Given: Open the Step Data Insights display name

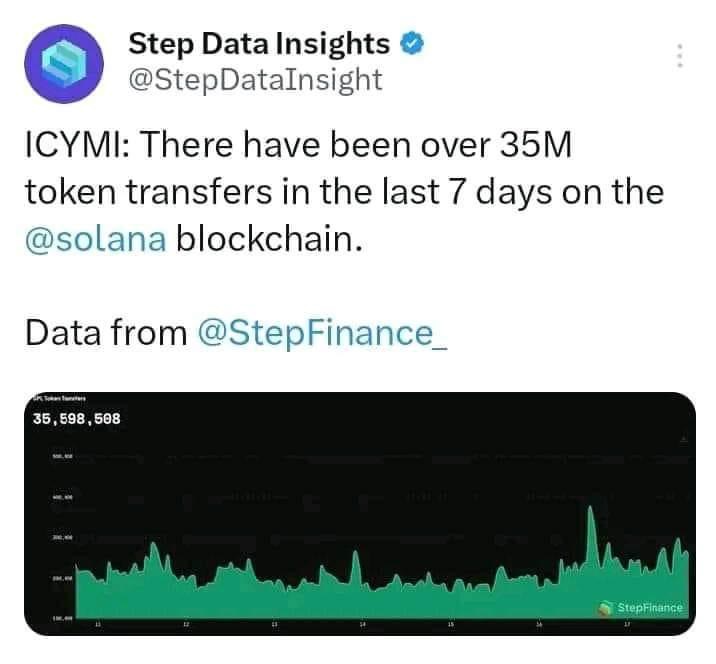Looking at the screenshot, I should tap(259, 43).
